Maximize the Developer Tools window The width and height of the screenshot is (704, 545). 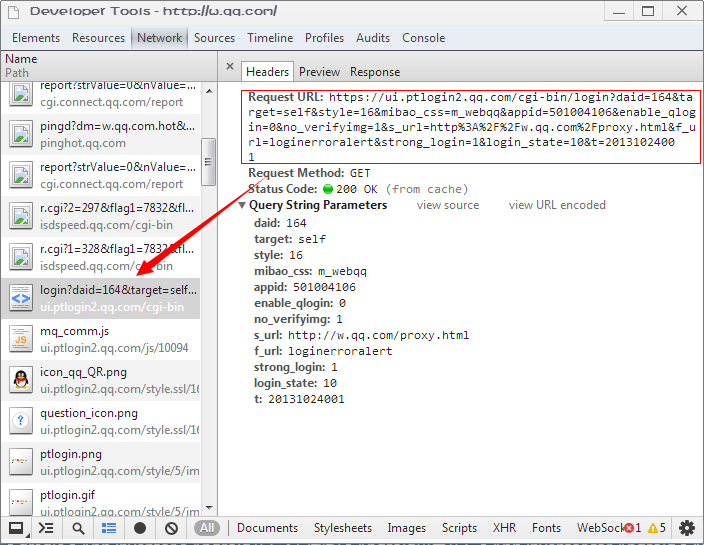click(648, 11)
